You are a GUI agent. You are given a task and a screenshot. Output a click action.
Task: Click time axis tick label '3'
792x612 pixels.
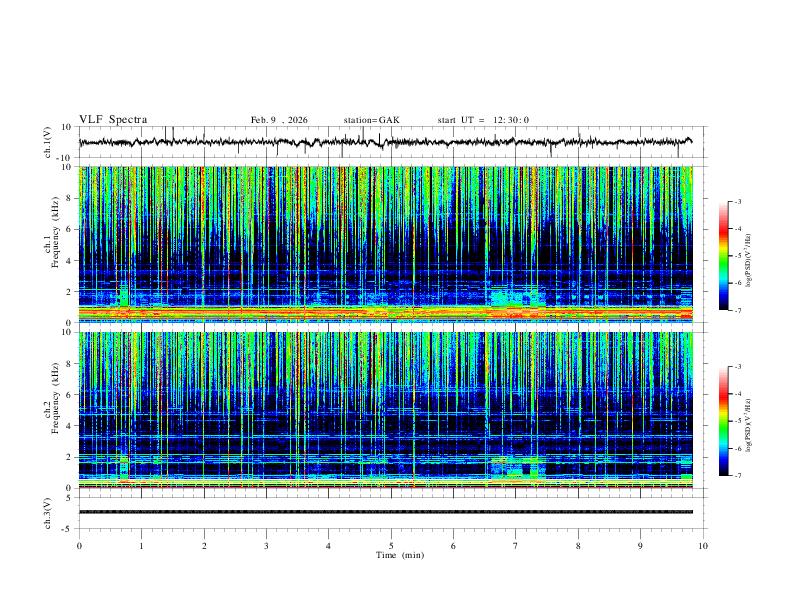pyautogui.click(x=266, y=546)
